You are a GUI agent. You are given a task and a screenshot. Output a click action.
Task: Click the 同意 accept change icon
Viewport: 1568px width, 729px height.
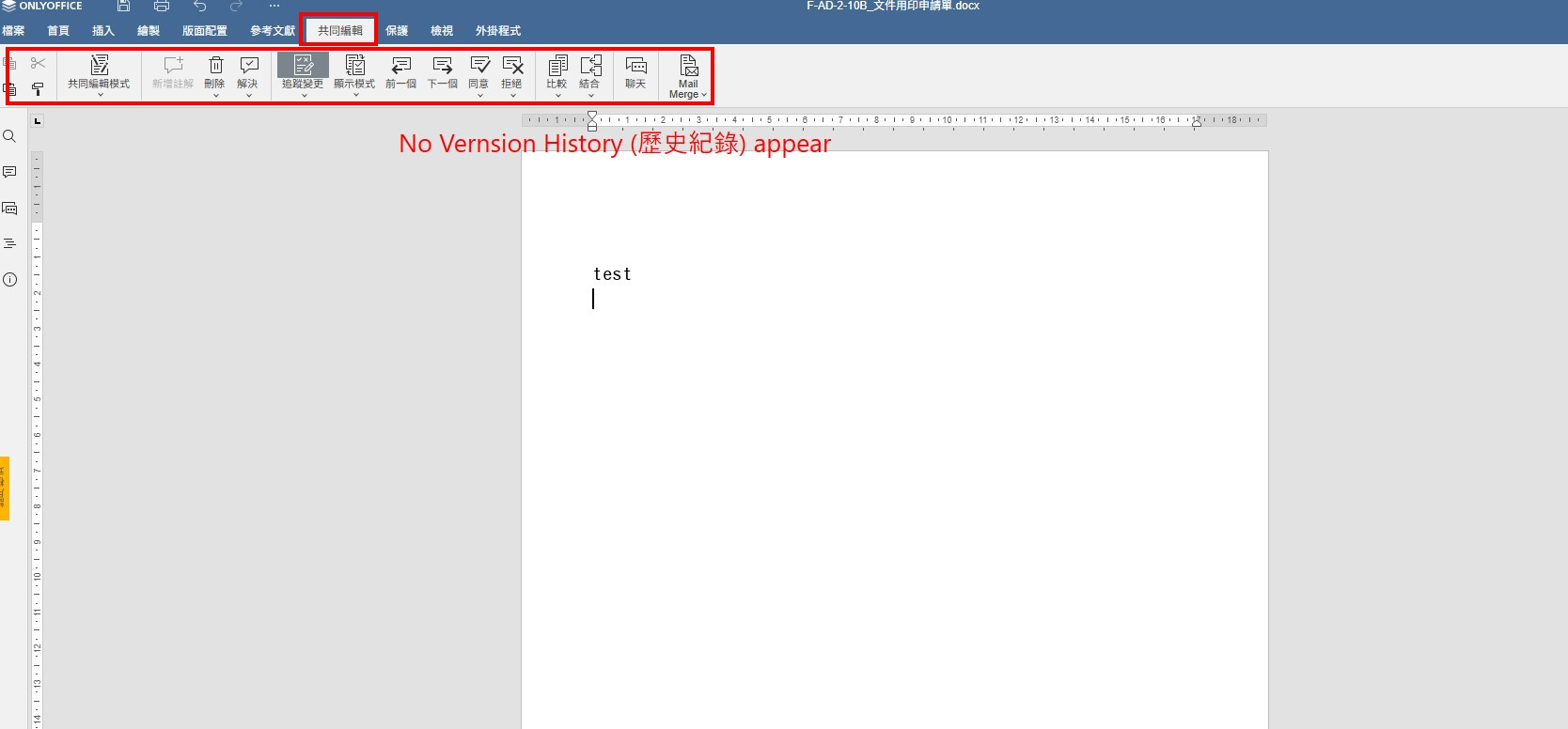479,65
